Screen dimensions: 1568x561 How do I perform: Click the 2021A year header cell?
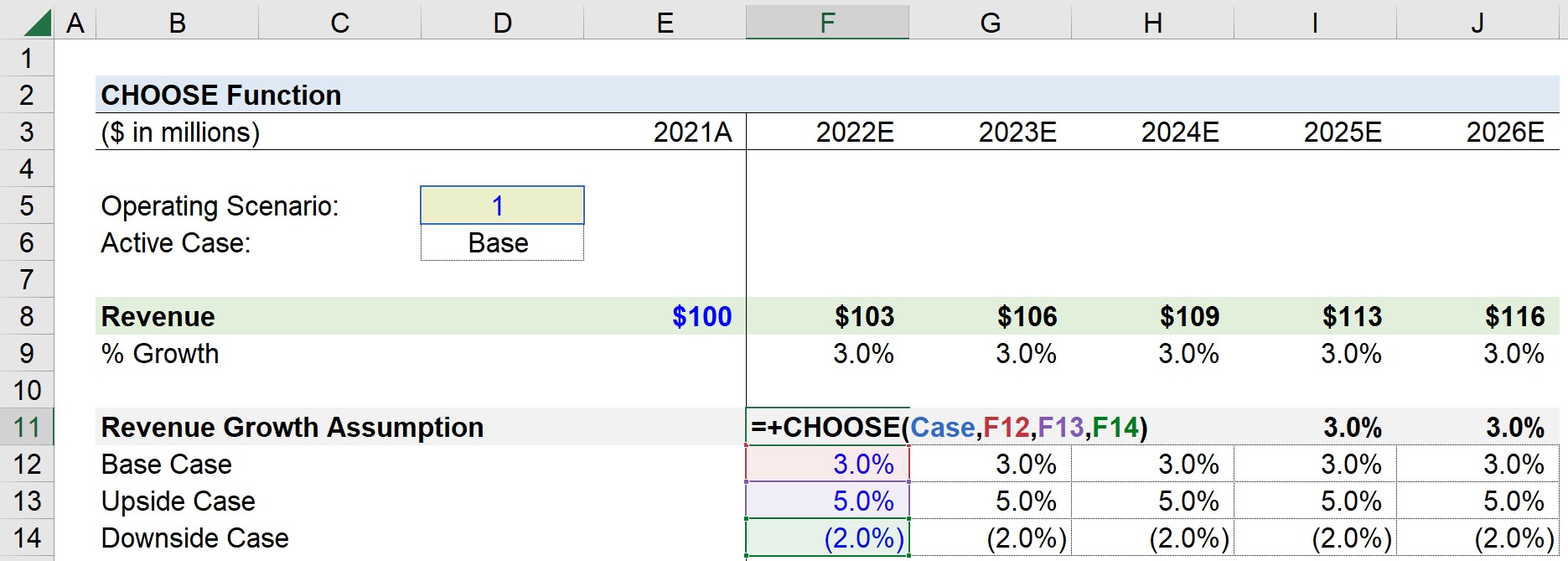click(665, 132)
